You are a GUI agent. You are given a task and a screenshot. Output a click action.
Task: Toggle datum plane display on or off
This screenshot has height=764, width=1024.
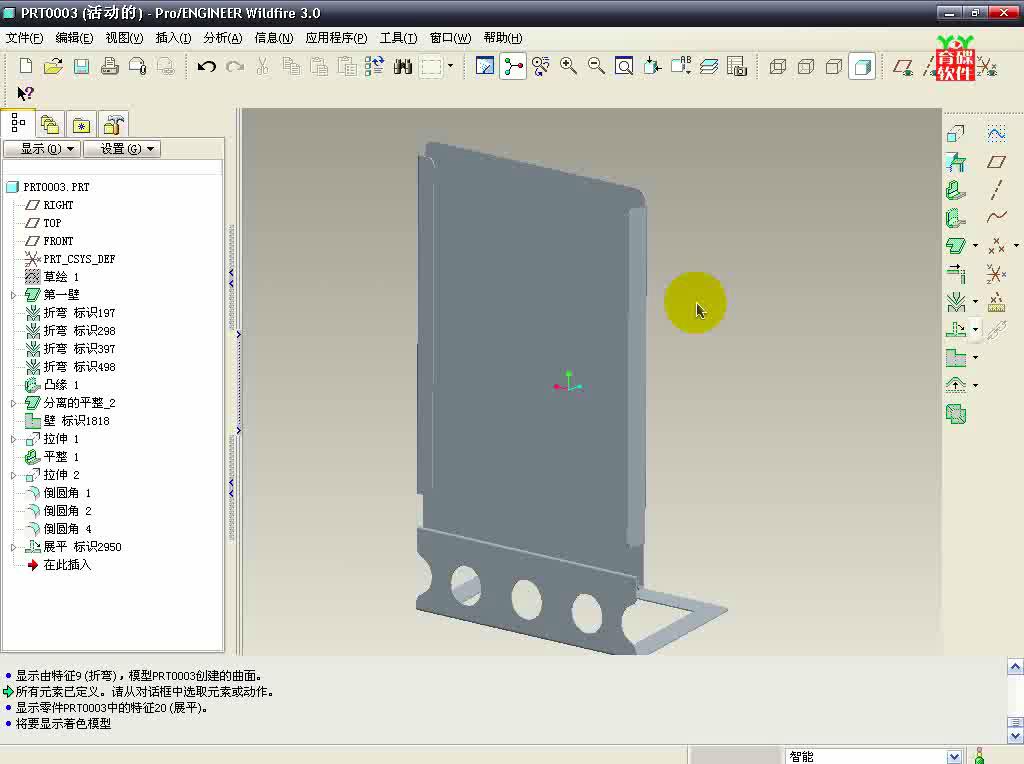click(x=903, y=67)
